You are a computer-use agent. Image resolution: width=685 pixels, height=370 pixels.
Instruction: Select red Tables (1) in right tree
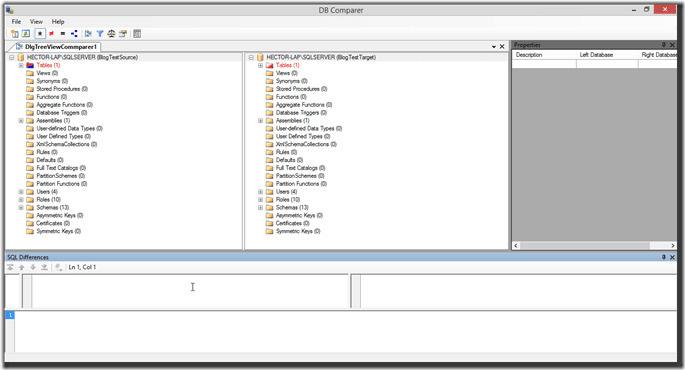tap(287, 65)
